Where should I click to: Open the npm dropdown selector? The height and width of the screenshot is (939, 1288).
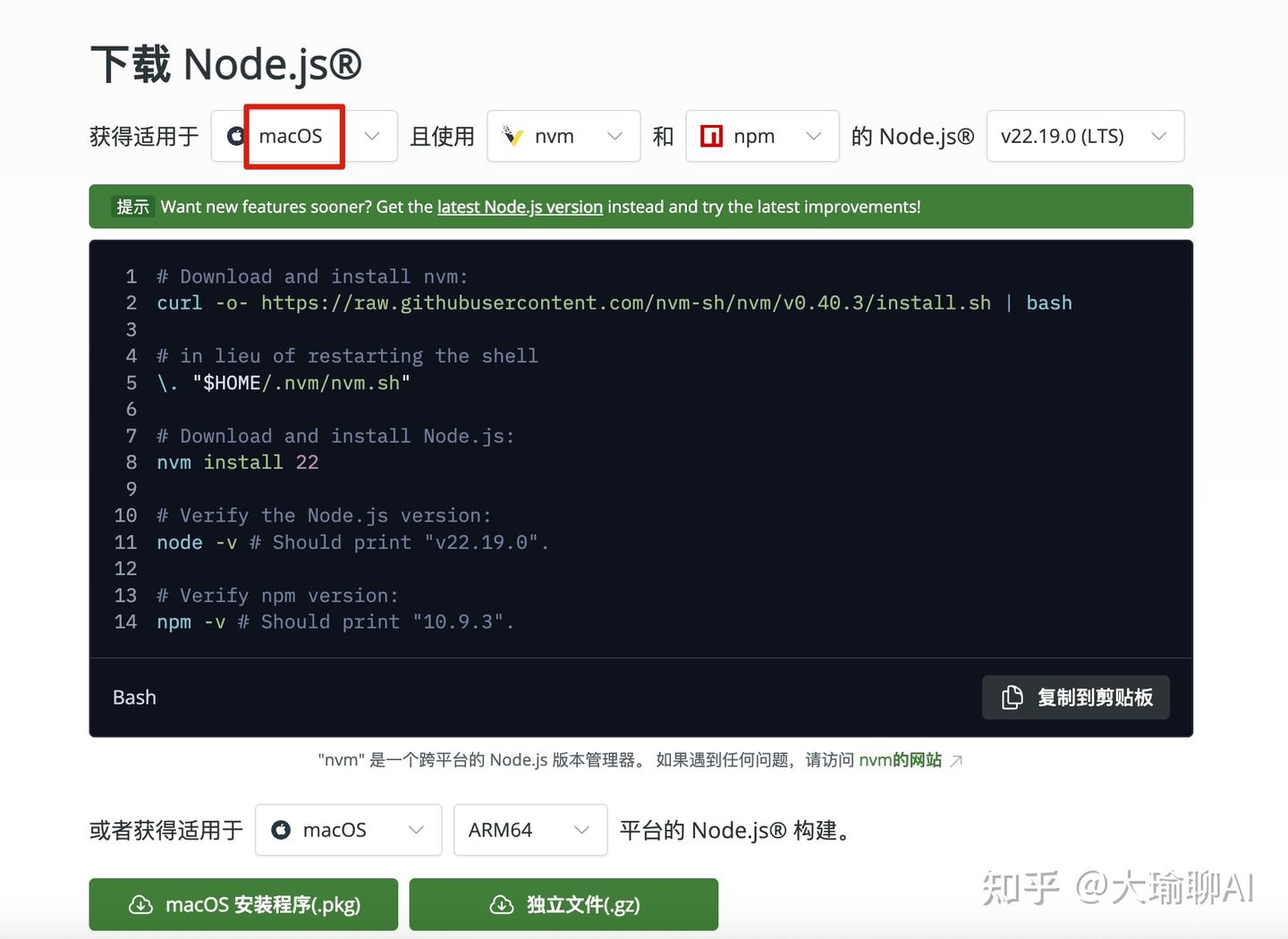(814, 136)
